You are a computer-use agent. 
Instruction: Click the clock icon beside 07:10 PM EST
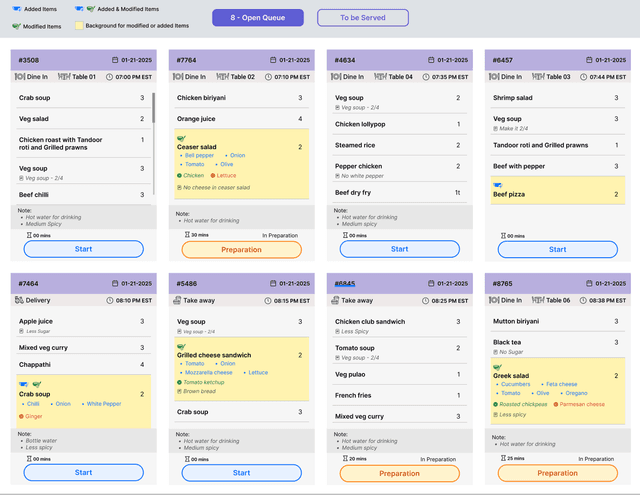pyautogui.click(x=267, y=77)
